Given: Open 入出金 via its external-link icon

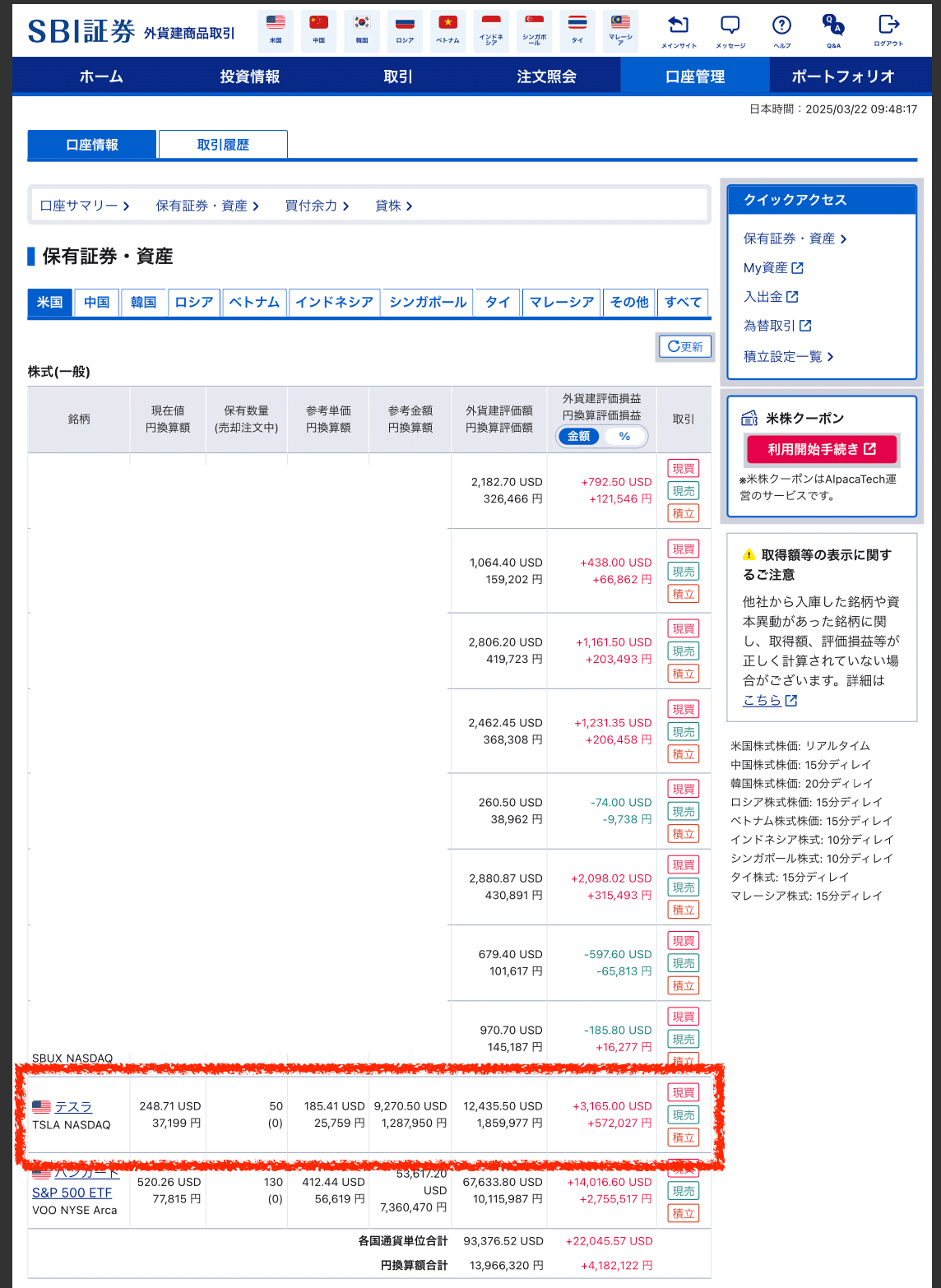Looking at the screenshot, I should pyautogui.click(x=791, y=296).
